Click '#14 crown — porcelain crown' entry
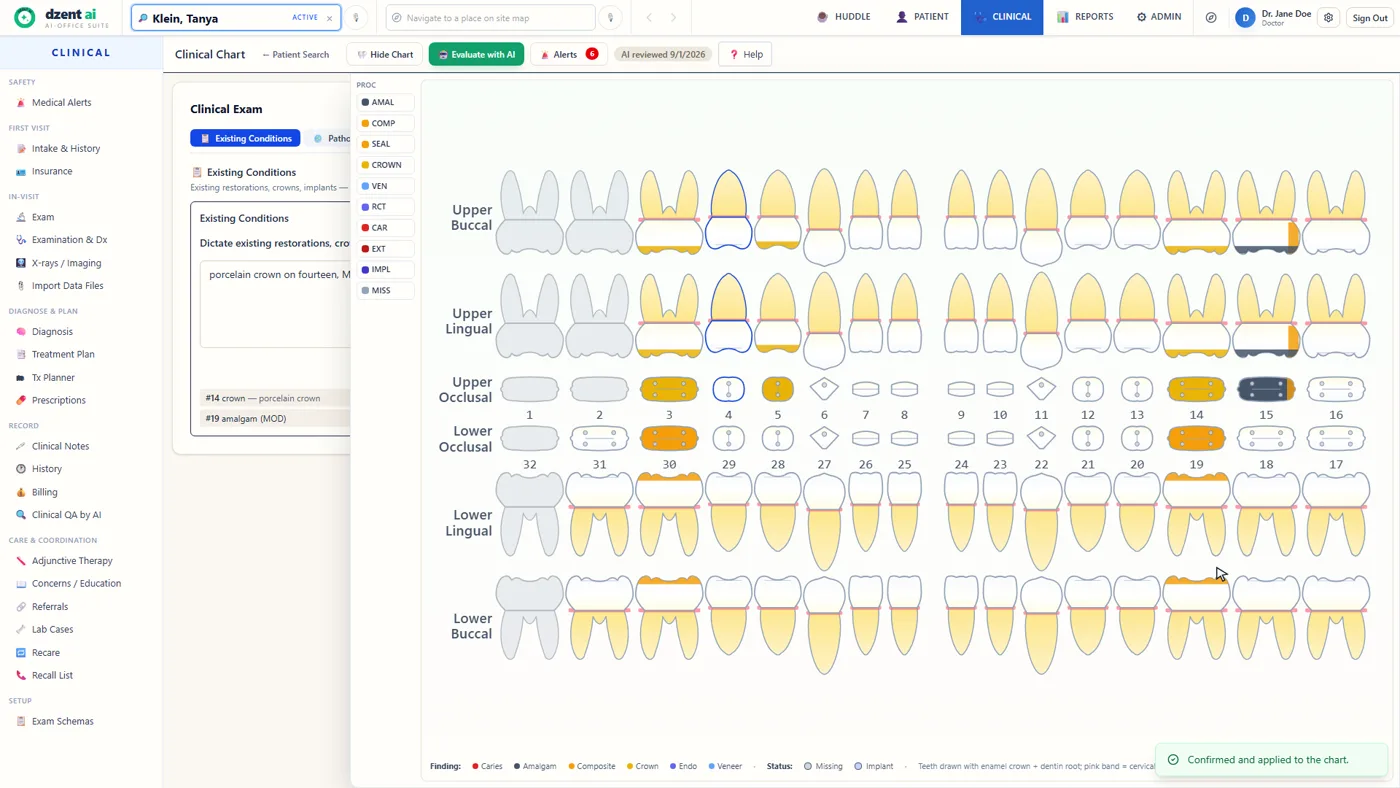 coord(275,398)
